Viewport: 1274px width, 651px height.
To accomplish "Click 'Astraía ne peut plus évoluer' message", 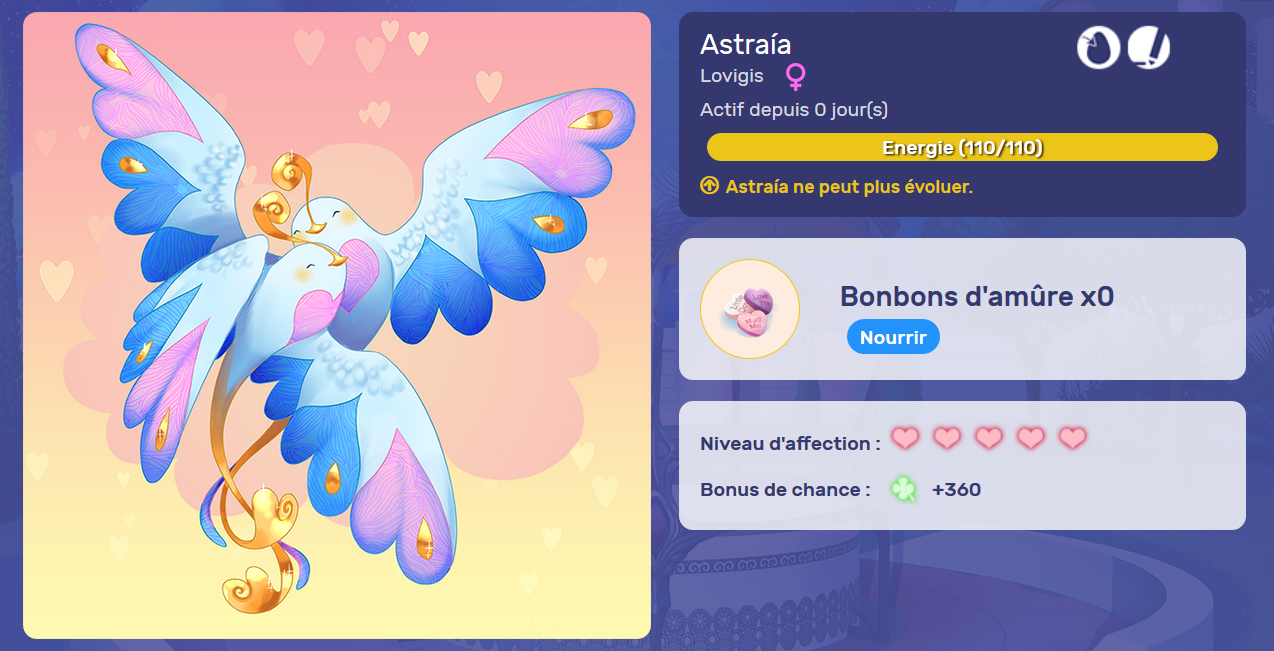I will tap(849, 187).
